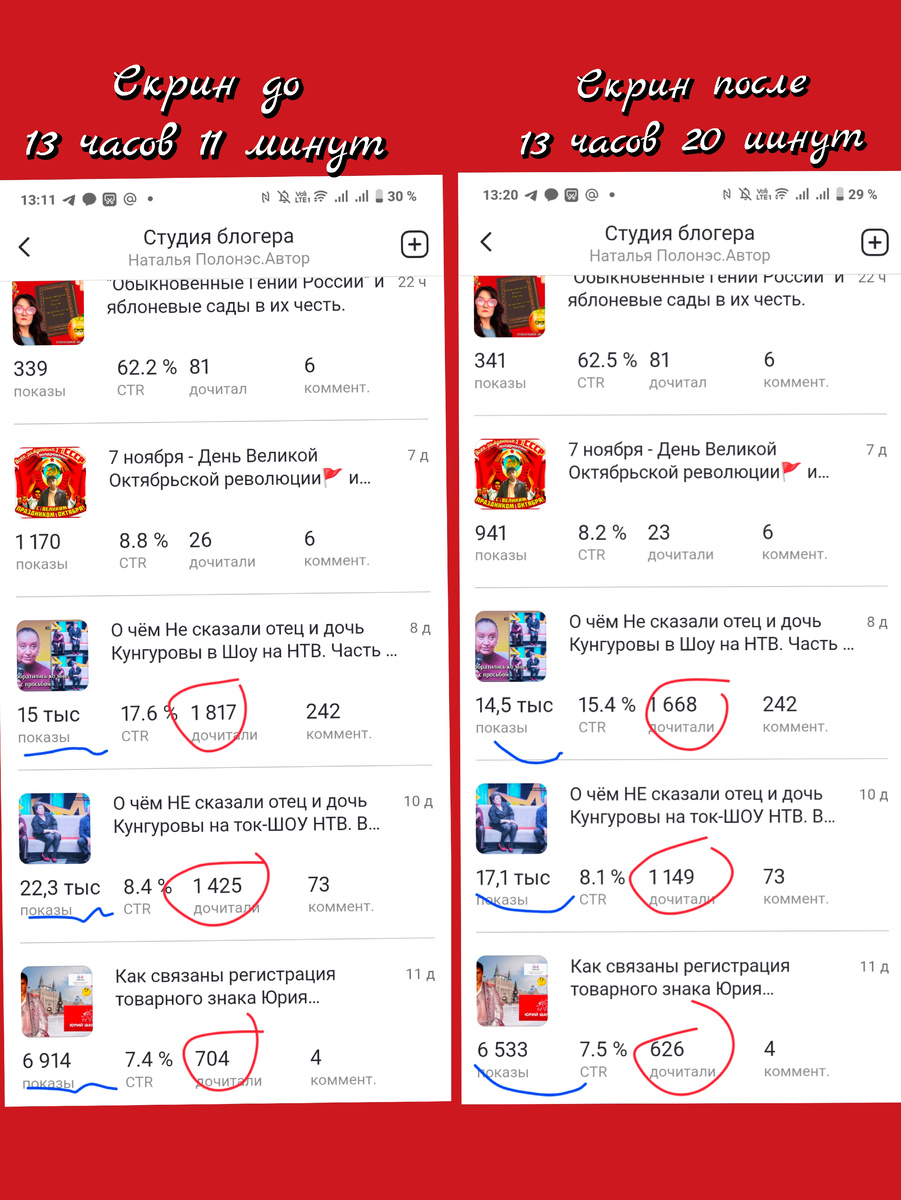Tap plus create icon in right screenshot

874,242
